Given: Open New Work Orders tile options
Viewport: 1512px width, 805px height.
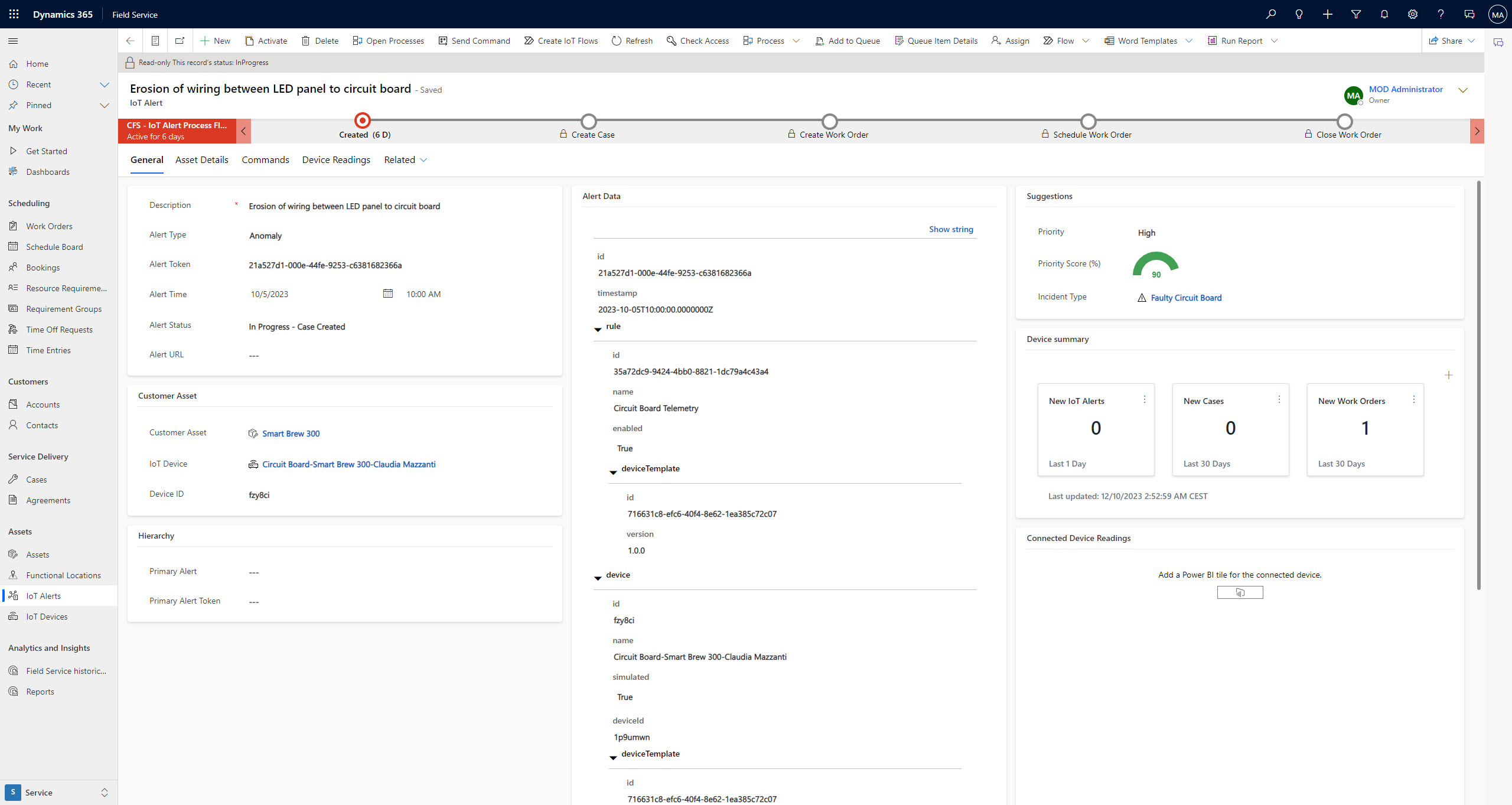Looking at the screenshot, I should (1413, 400).
